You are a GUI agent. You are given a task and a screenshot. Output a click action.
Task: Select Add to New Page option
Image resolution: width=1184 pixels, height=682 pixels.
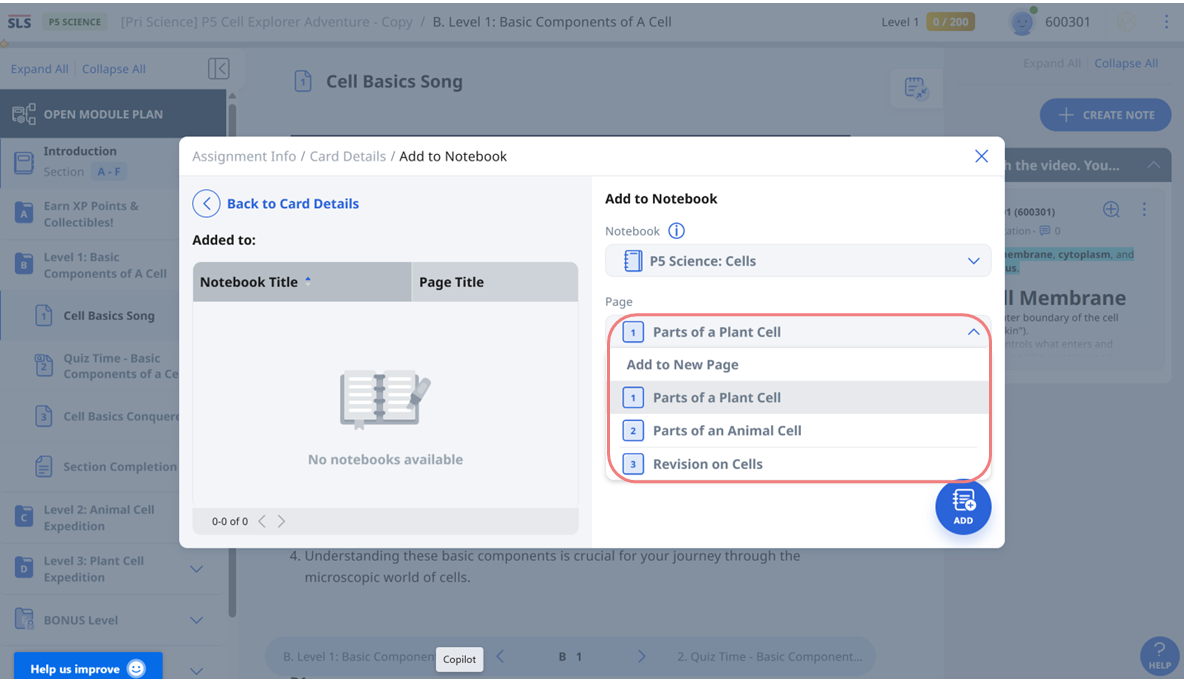coord(682,365)
